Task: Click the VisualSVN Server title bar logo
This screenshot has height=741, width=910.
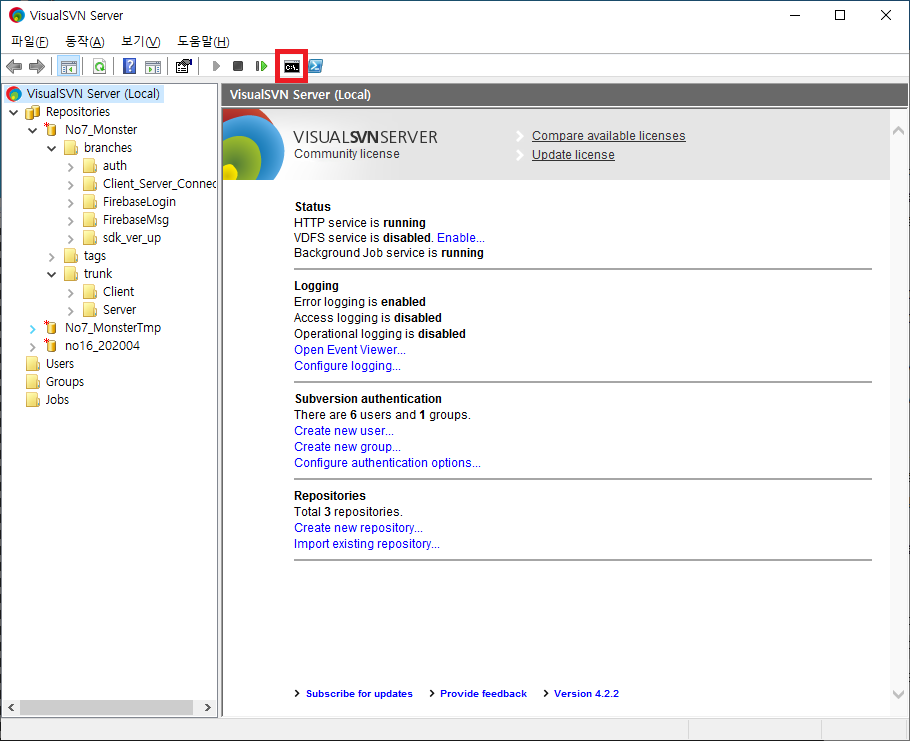Action: coord(16,15)
